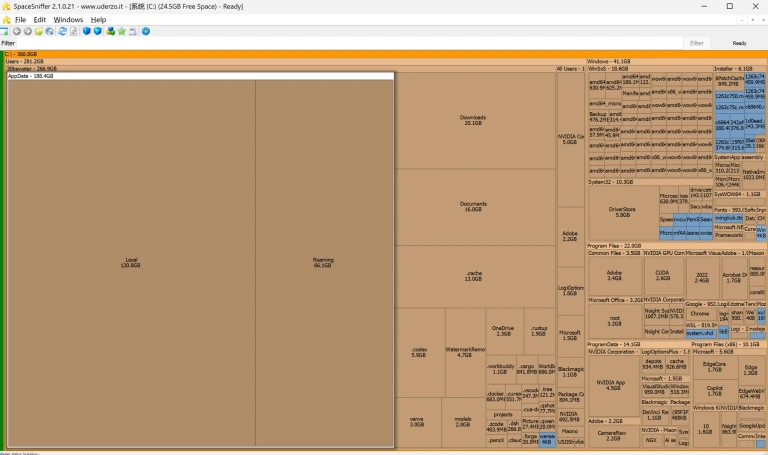
Task: Click the Installer - 6.1GB header
Action: [x=740, y=69]
